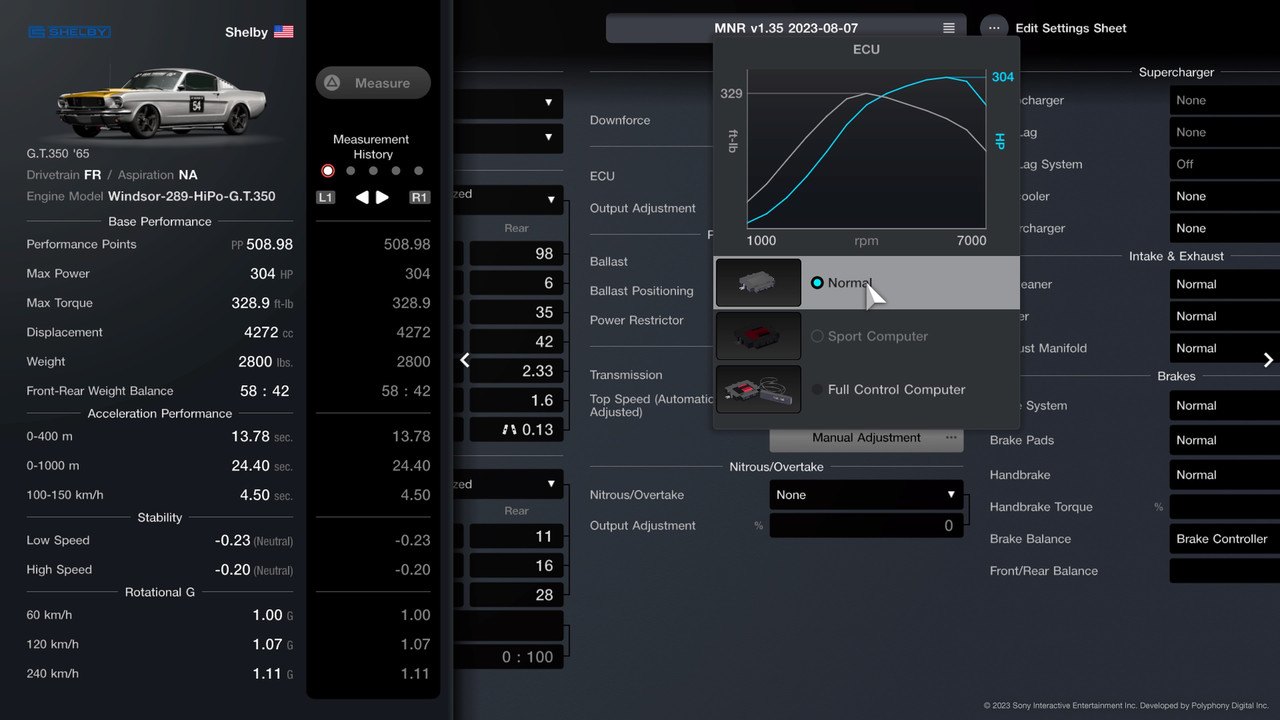Click the 304 HP value on graph
The image size is (1280, 720).
(x=1002, y=77)
